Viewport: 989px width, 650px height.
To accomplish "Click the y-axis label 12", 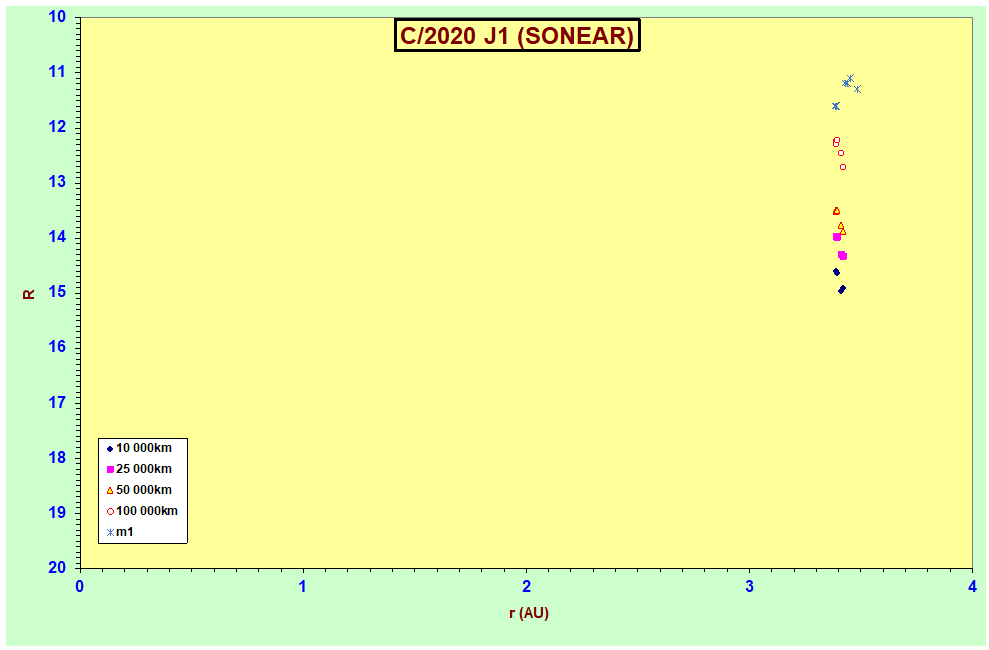I will tap(57, 127).
